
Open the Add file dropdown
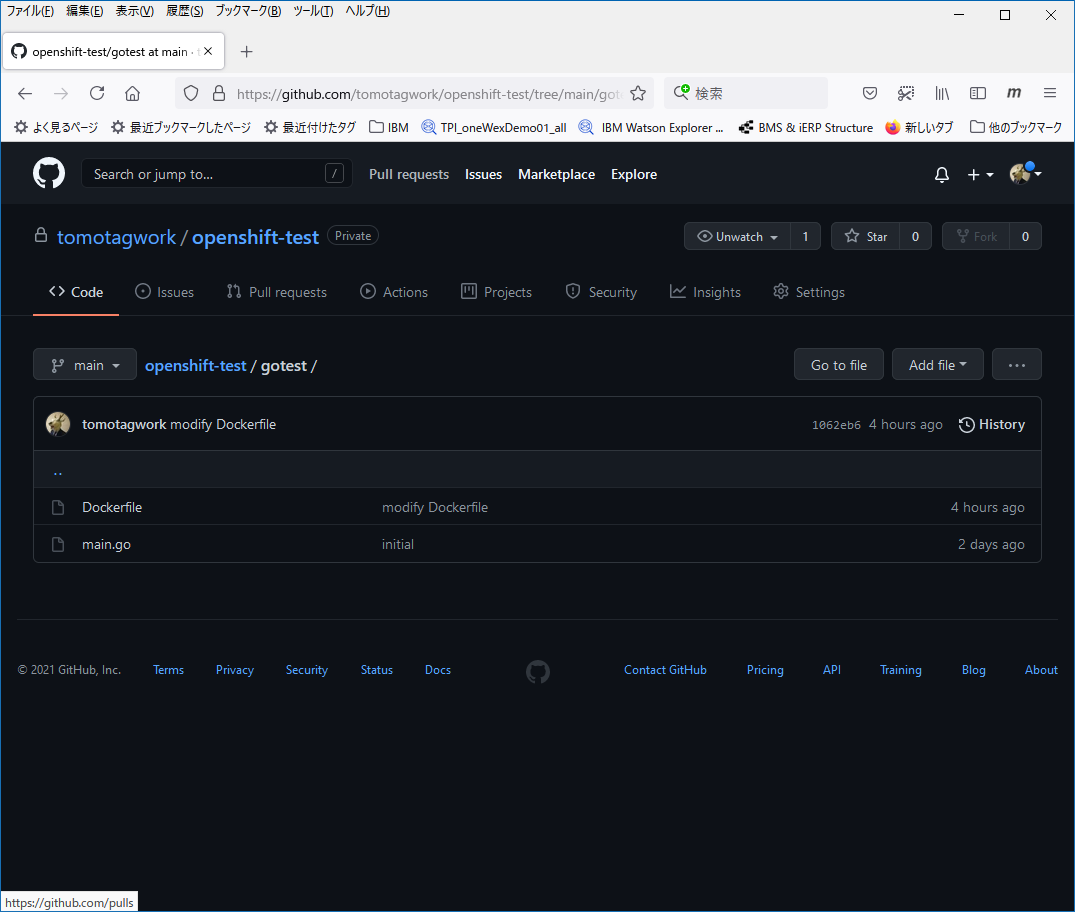(x=937, y=365)
